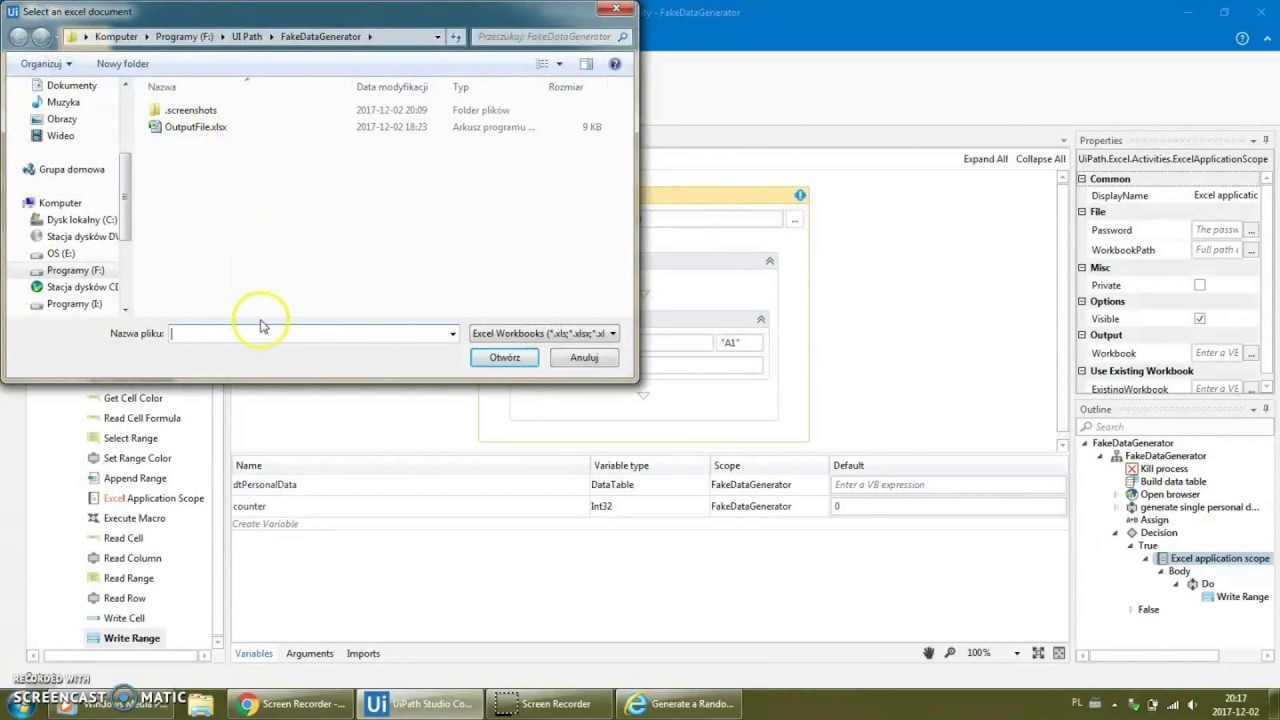Screen dimensions: 1280x720
Task: Click the pan hand tool icon
Action: 929,653
